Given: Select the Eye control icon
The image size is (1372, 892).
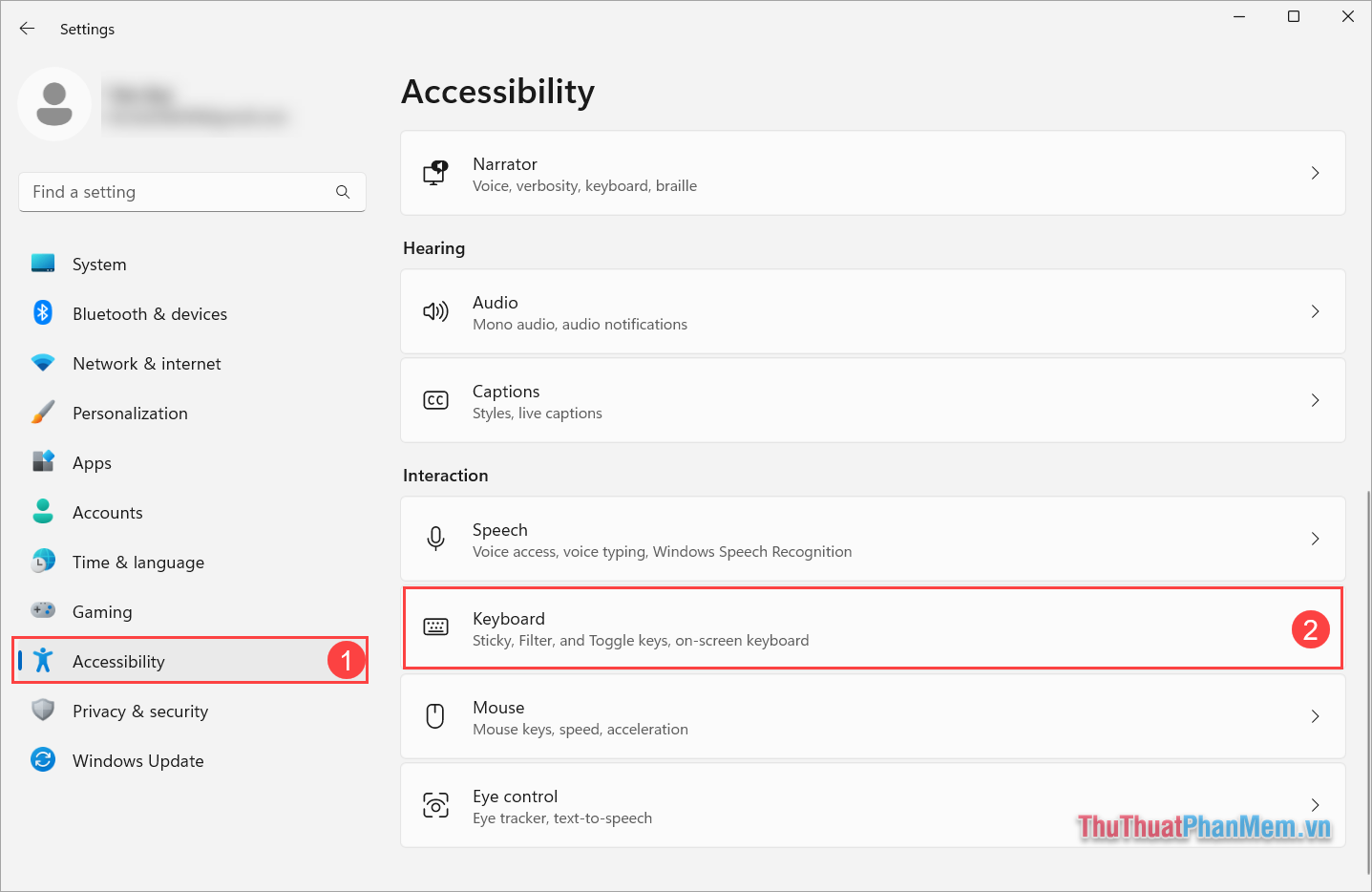Looking at the screenshot, I should (436, 805).
